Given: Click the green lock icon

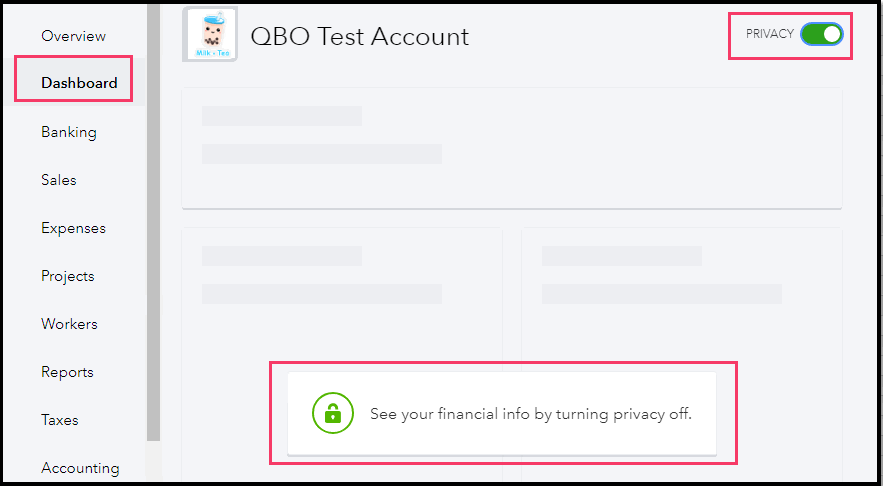Looking at the screenshot, I should (333, 412).
